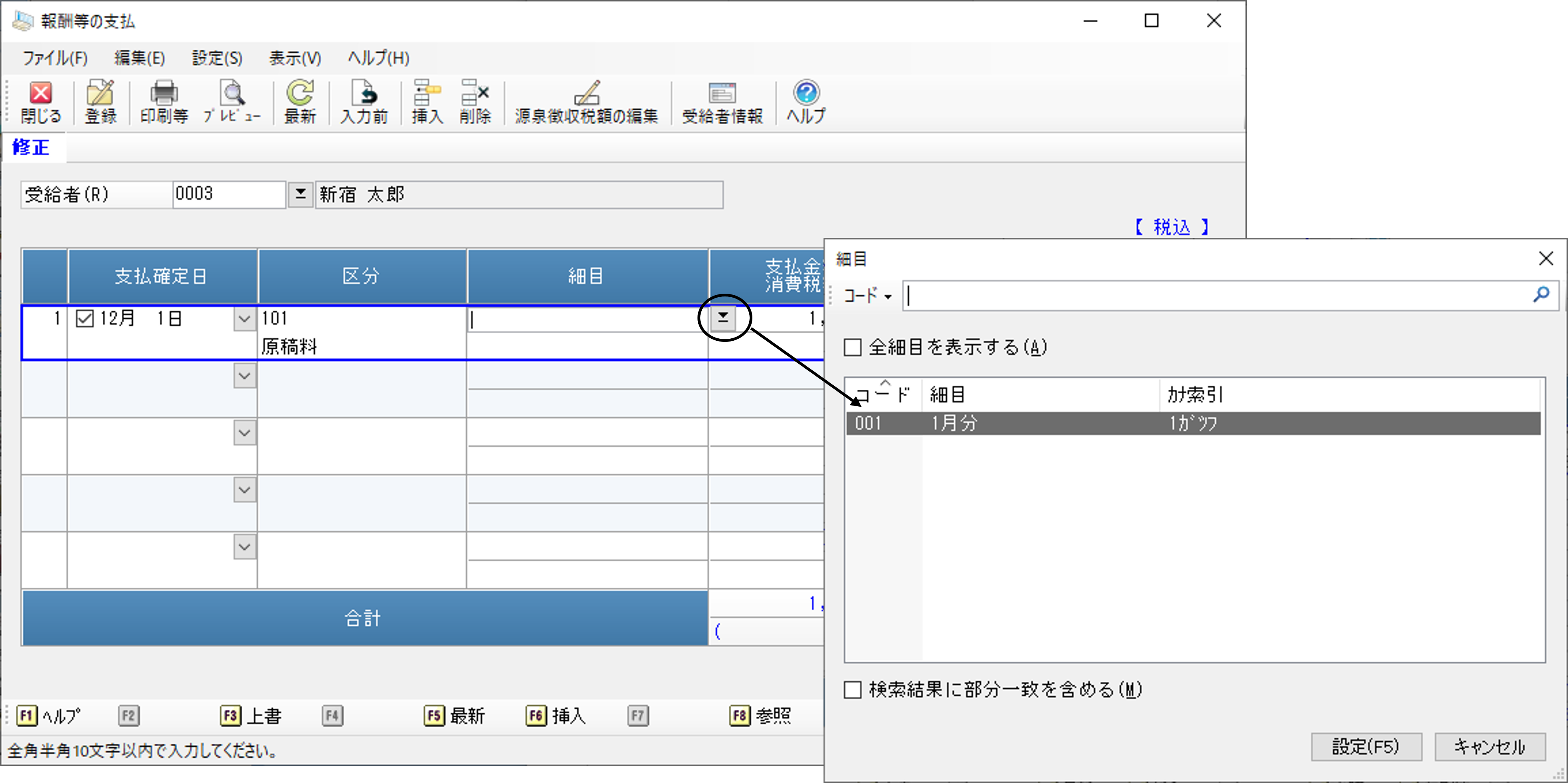The height and width of the screenshot is (783, 1568).
Task: Open the 表示(V) menu
Action: 295,58
